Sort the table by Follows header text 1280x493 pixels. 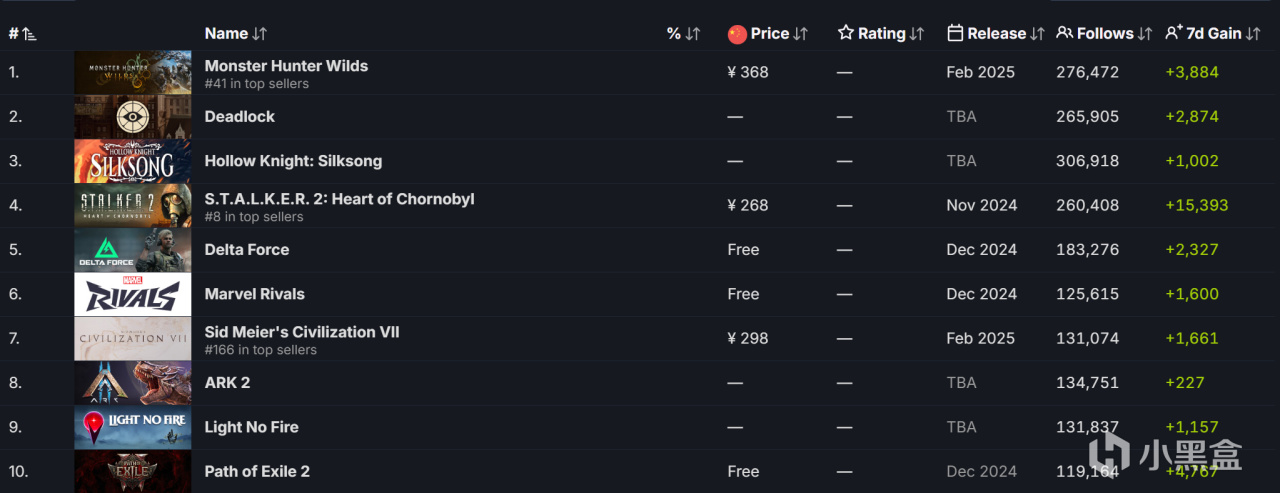pyautogui.click(x=1105, y=34)
